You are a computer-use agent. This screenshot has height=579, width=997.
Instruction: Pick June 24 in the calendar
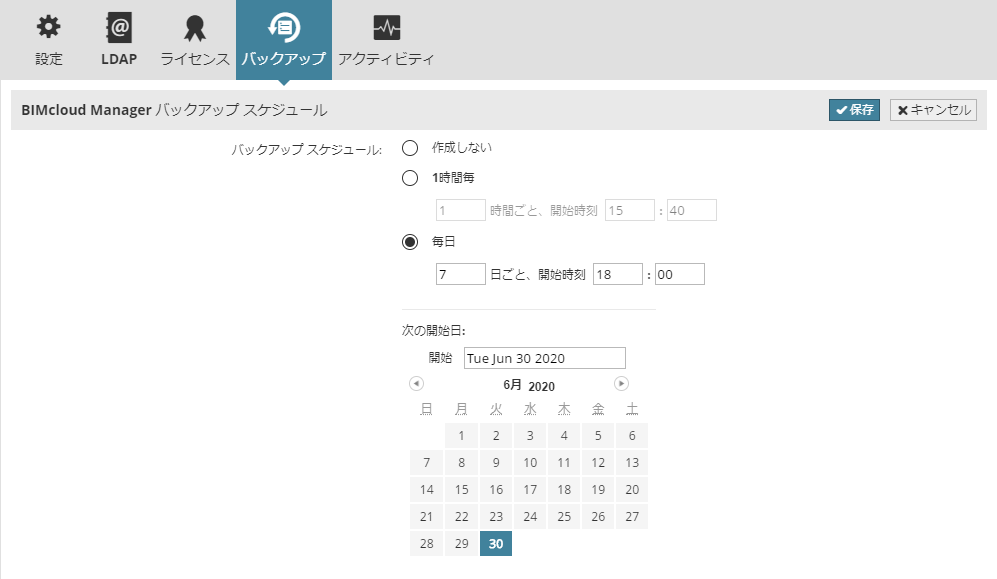coord(530,517)
